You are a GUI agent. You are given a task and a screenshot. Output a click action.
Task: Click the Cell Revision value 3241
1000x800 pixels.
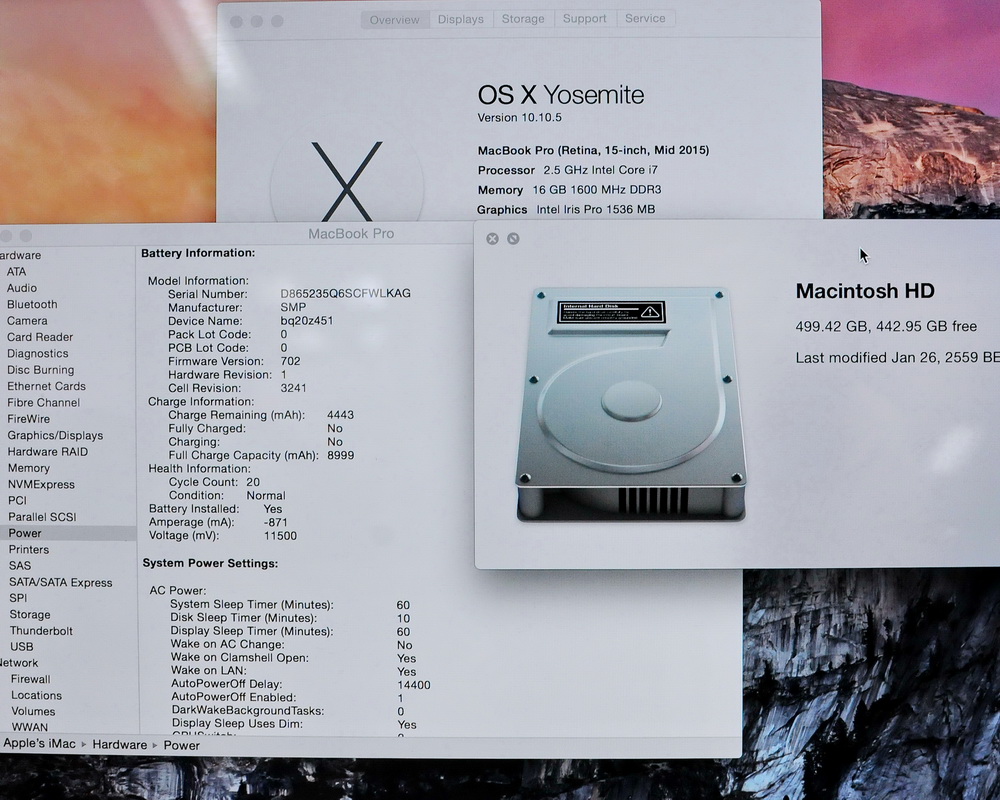coord(293,388)
